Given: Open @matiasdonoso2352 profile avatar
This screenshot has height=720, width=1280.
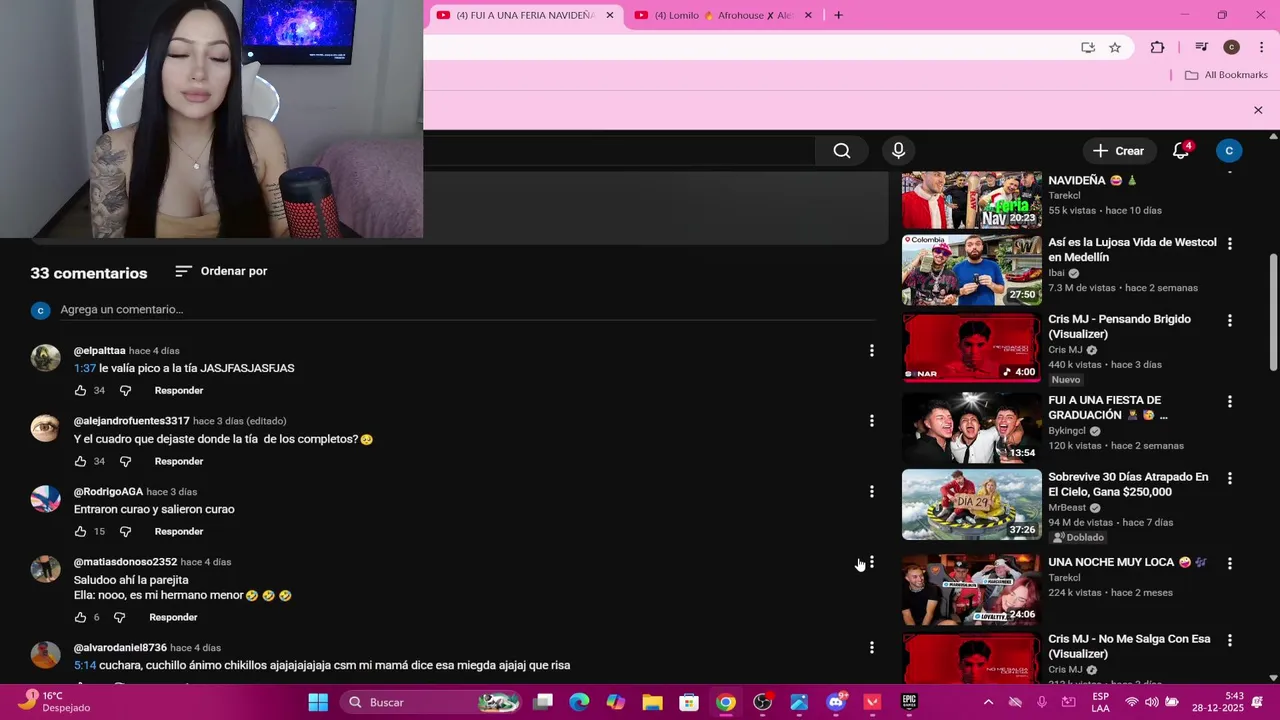Looking at the screenshot, I should pyautogui.click(x=45, y=569).
